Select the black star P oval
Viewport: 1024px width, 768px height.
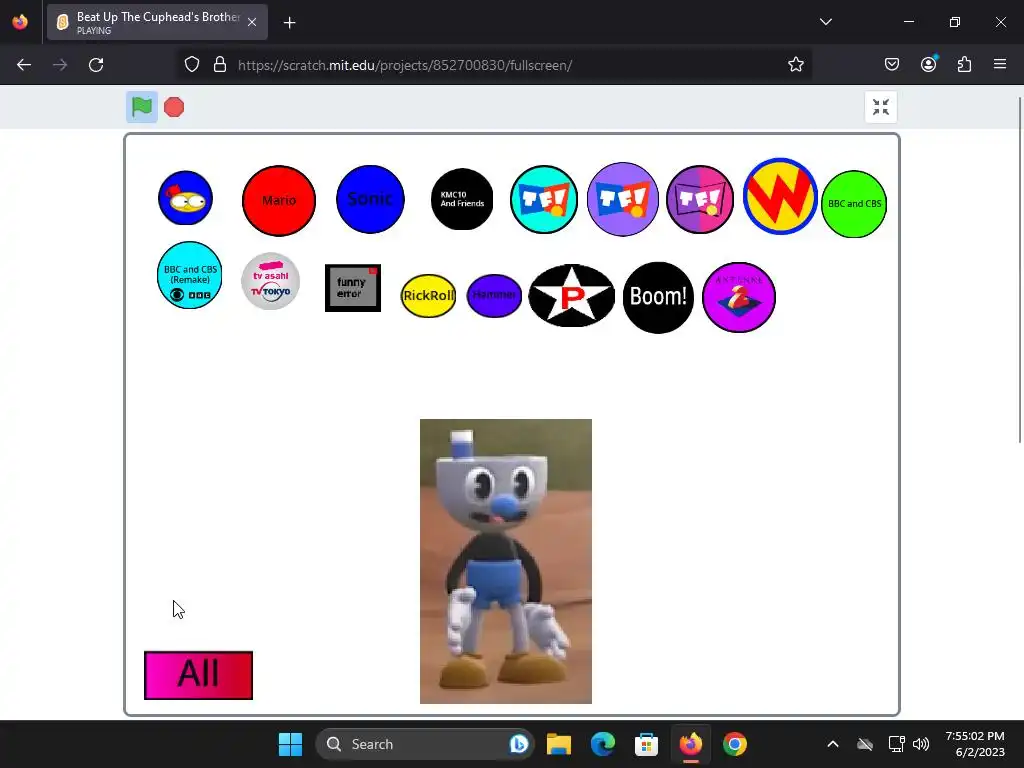(571, 296)
